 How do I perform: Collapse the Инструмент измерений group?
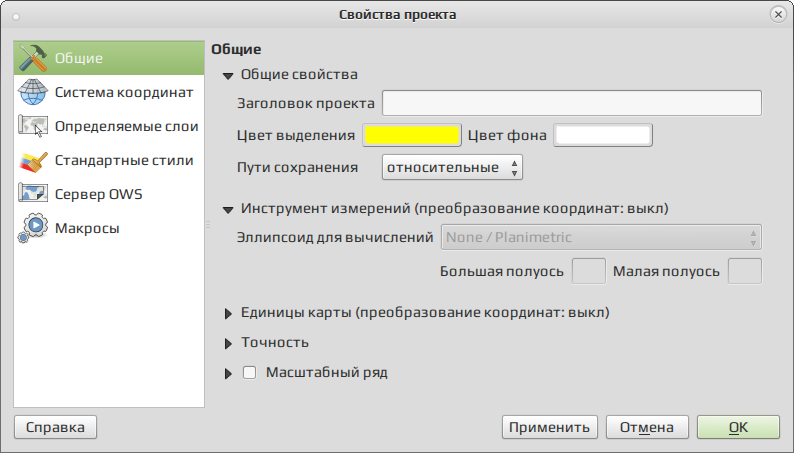tap(228, 210)
